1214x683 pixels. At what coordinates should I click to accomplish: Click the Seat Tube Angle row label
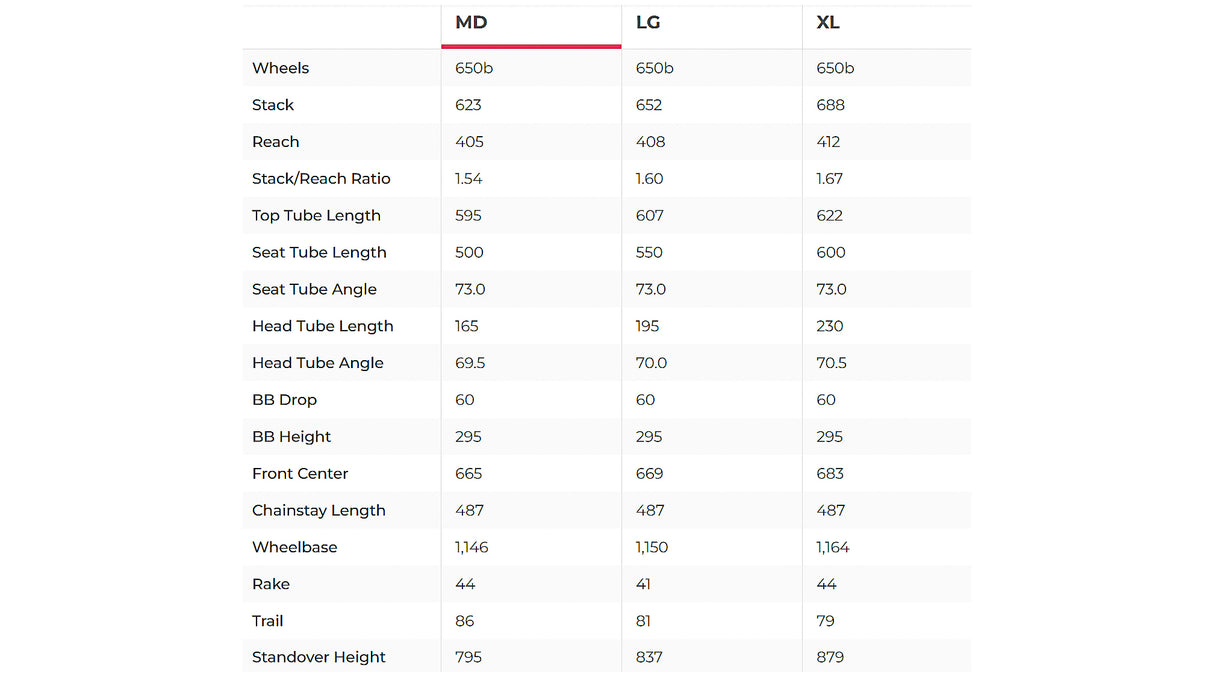pyautogui.click(x=314, y=289)
